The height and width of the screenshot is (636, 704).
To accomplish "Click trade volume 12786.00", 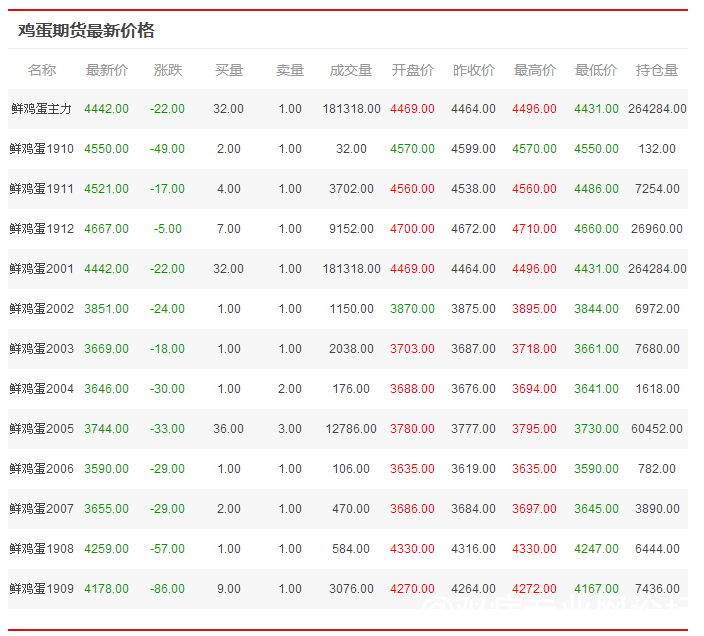I will click(x=351, y=428).
